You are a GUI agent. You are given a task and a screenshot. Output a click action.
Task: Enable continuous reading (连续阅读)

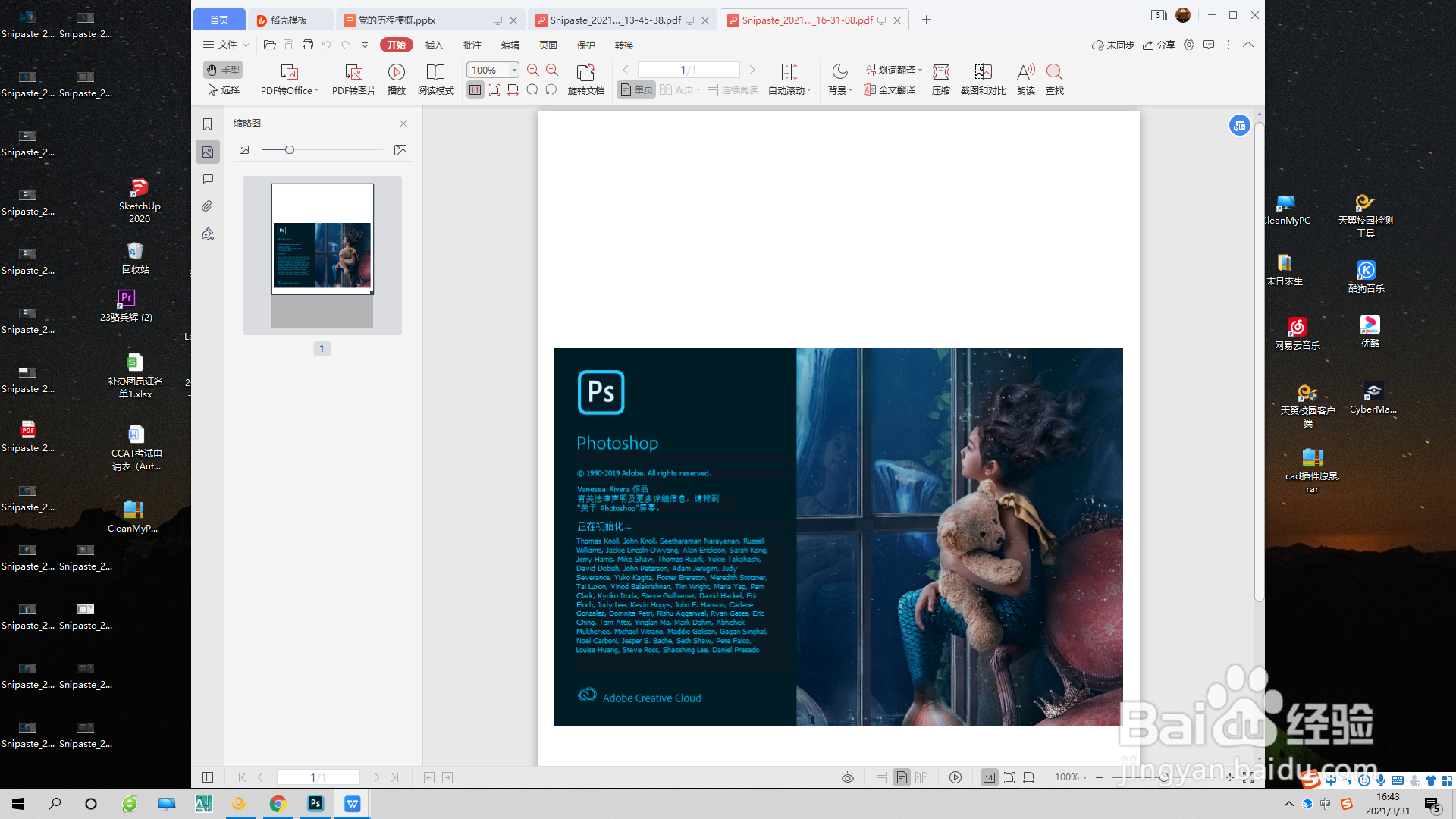point(733,89)
